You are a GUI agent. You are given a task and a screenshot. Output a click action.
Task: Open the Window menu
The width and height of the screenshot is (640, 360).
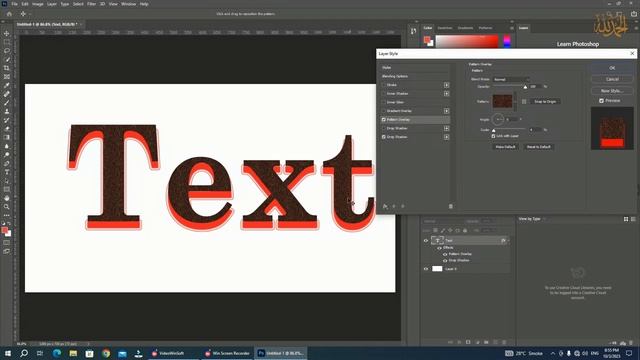click(129, 4)
